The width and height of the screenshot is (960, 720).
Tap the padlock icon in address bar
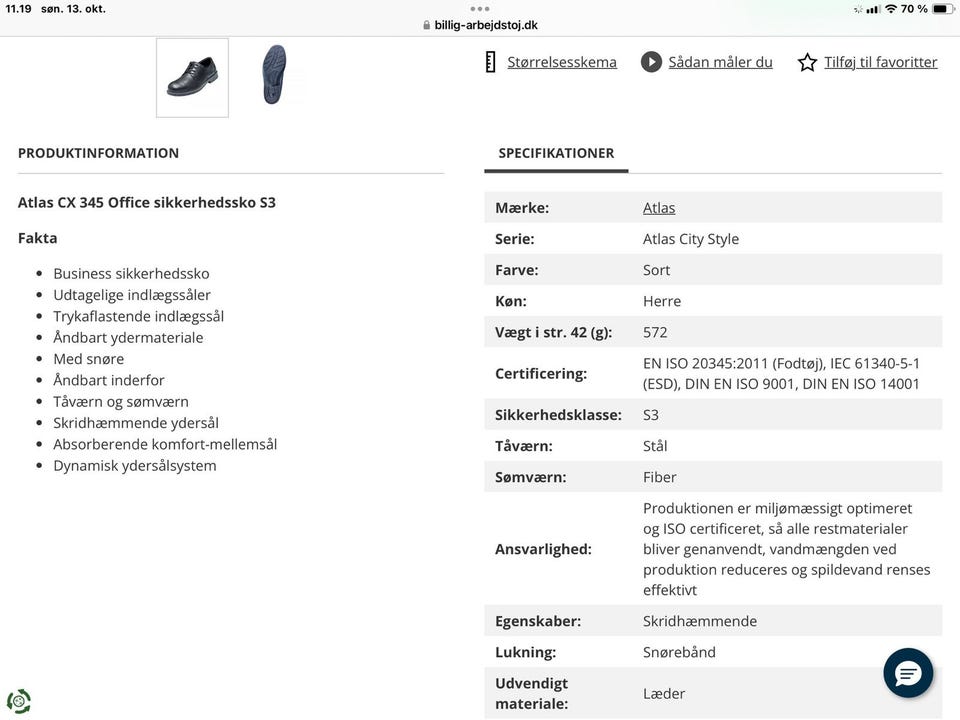(x=427, y=26)
